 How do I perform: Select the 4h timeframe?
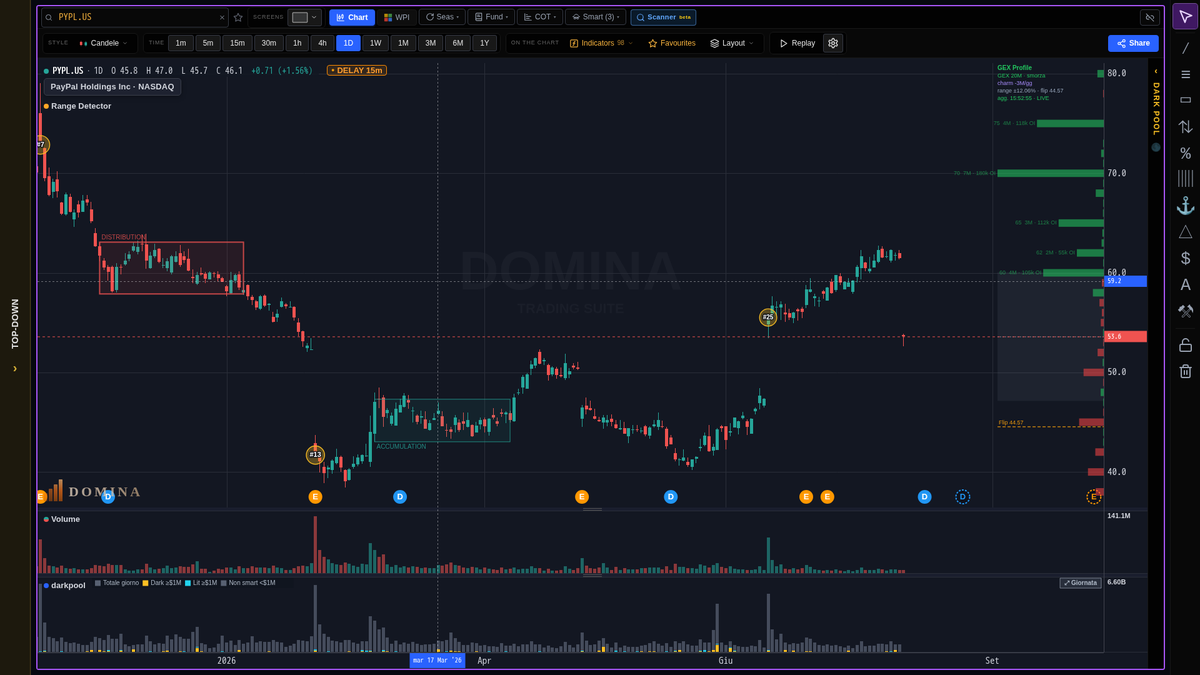322,43
